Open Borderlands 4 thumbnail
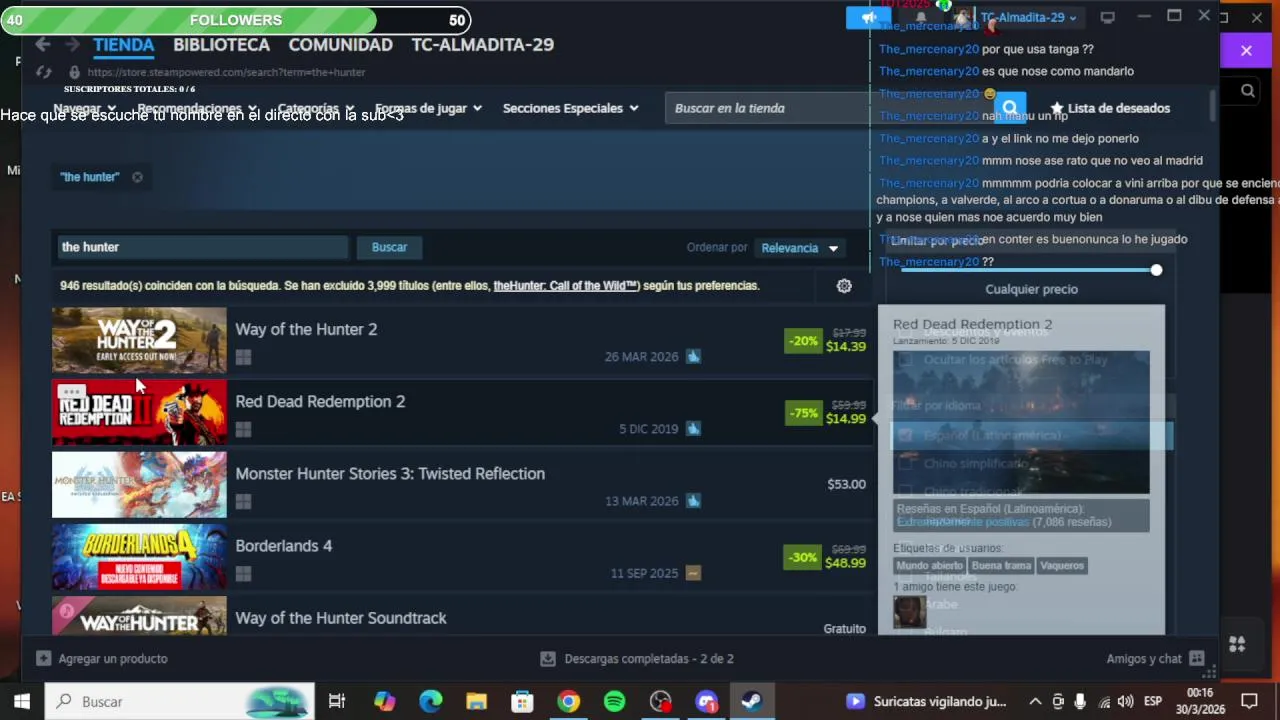Viewport: 1280px width, 720px height. click(139, 557)
